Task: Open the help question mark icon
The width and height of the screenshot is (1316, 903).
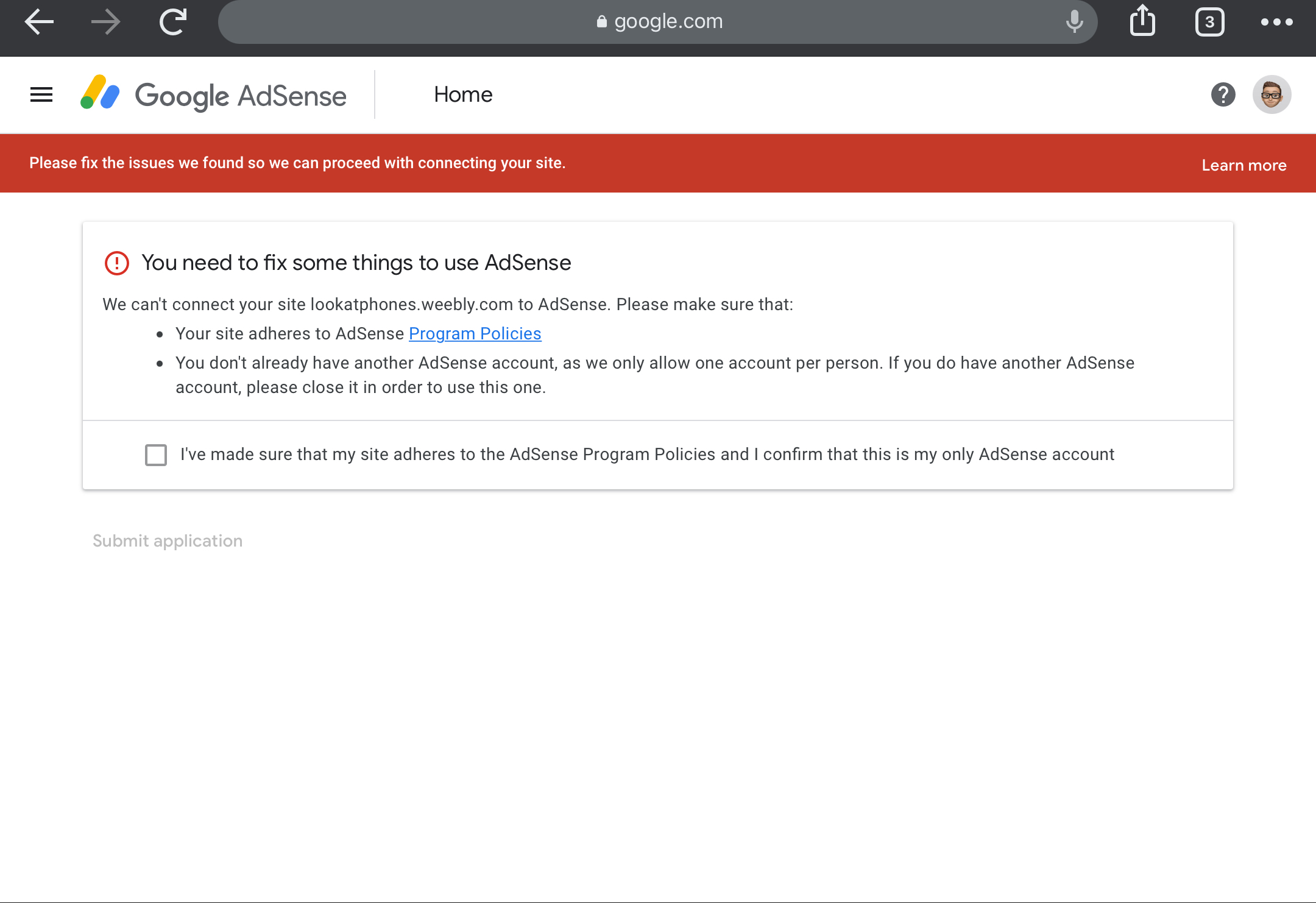Action: point(1223,94)
